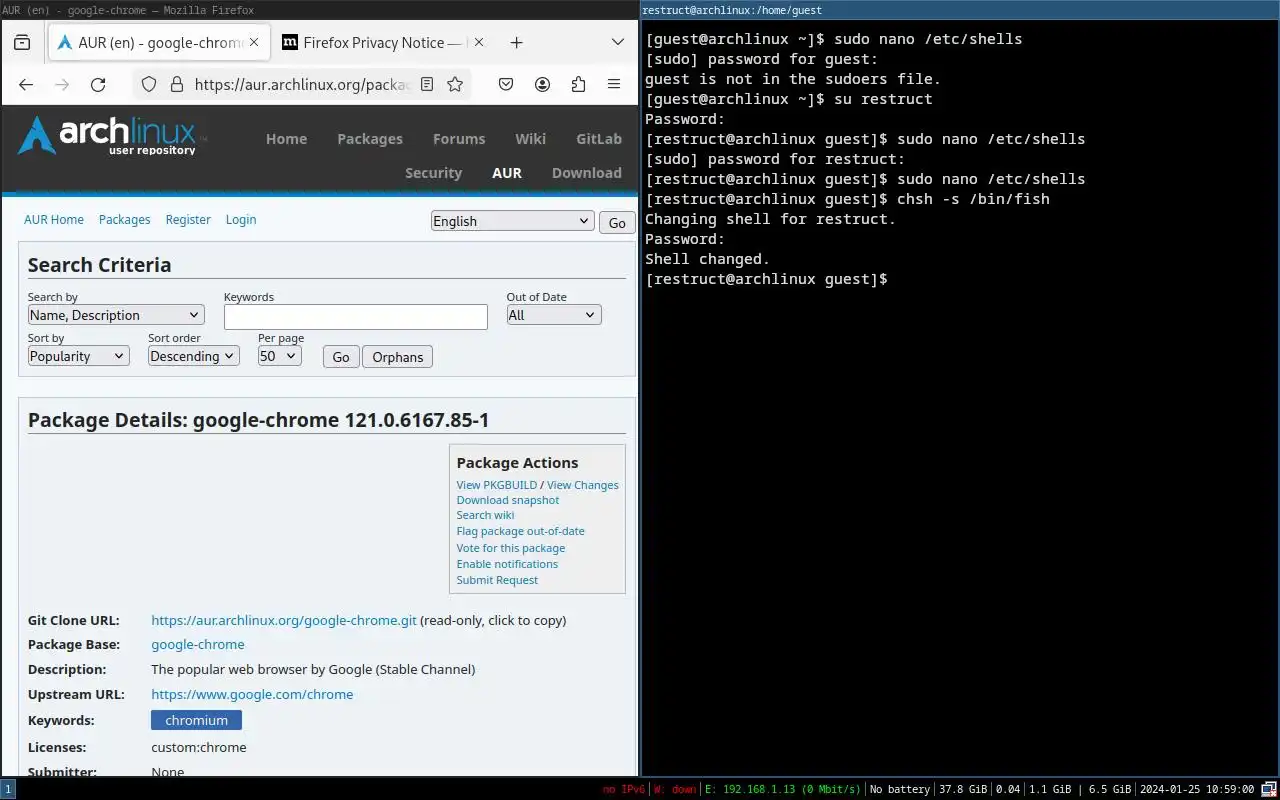Click the Arch Linux user repository logo
1280x800 pixels.
[x=111, y=136]
